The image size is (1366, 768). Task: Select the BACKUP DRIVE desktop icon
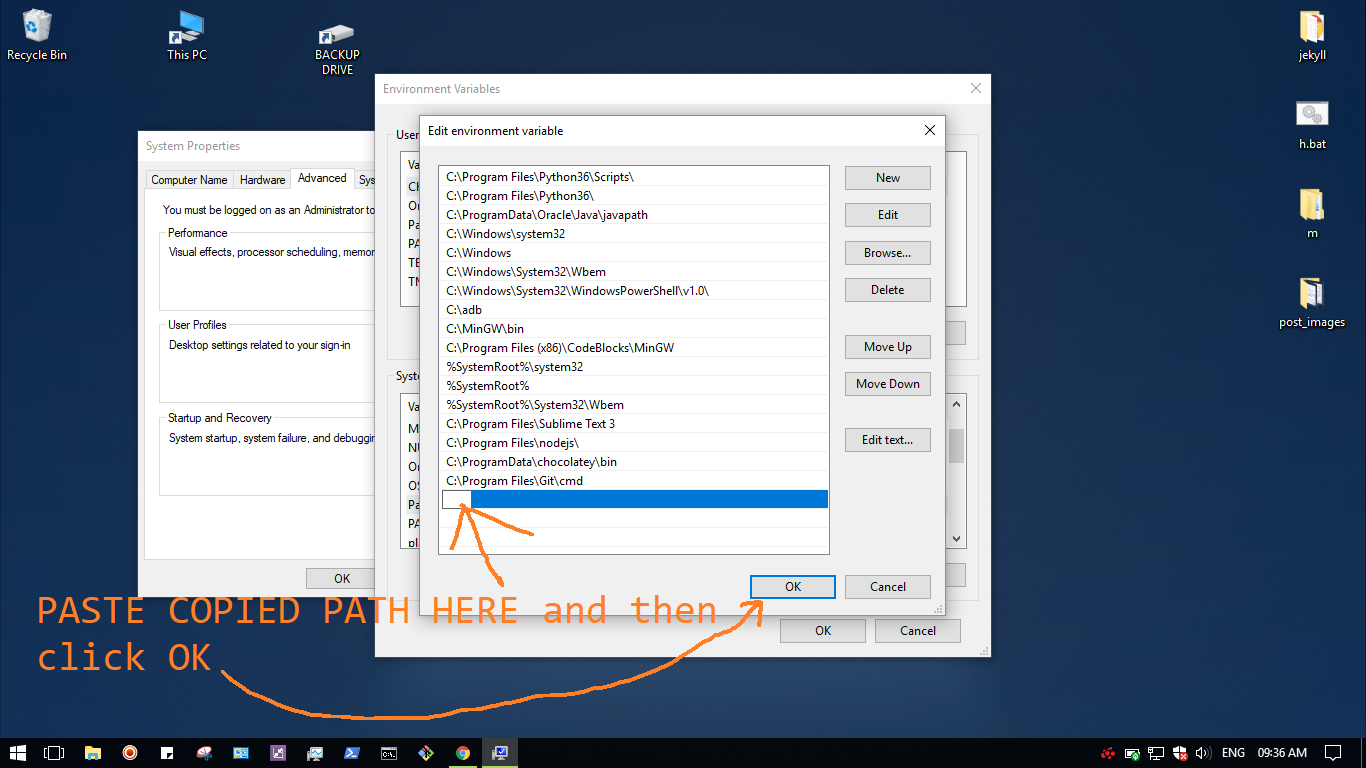pos(337,50)
